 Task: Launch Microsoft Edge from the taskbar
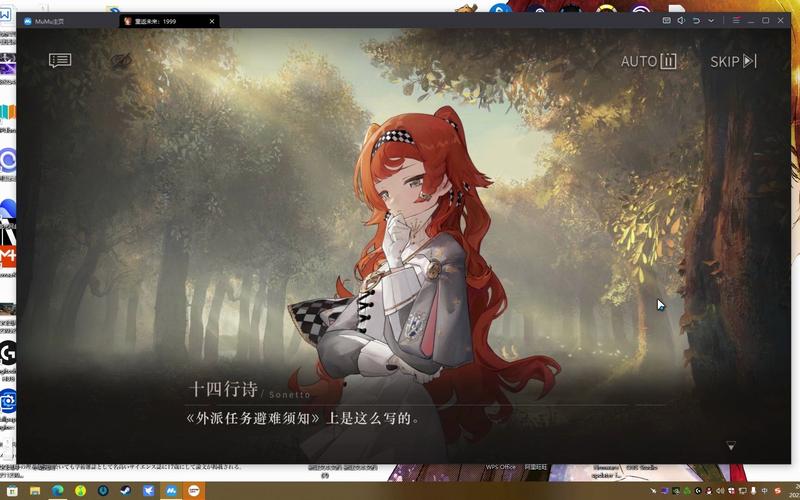58,491
